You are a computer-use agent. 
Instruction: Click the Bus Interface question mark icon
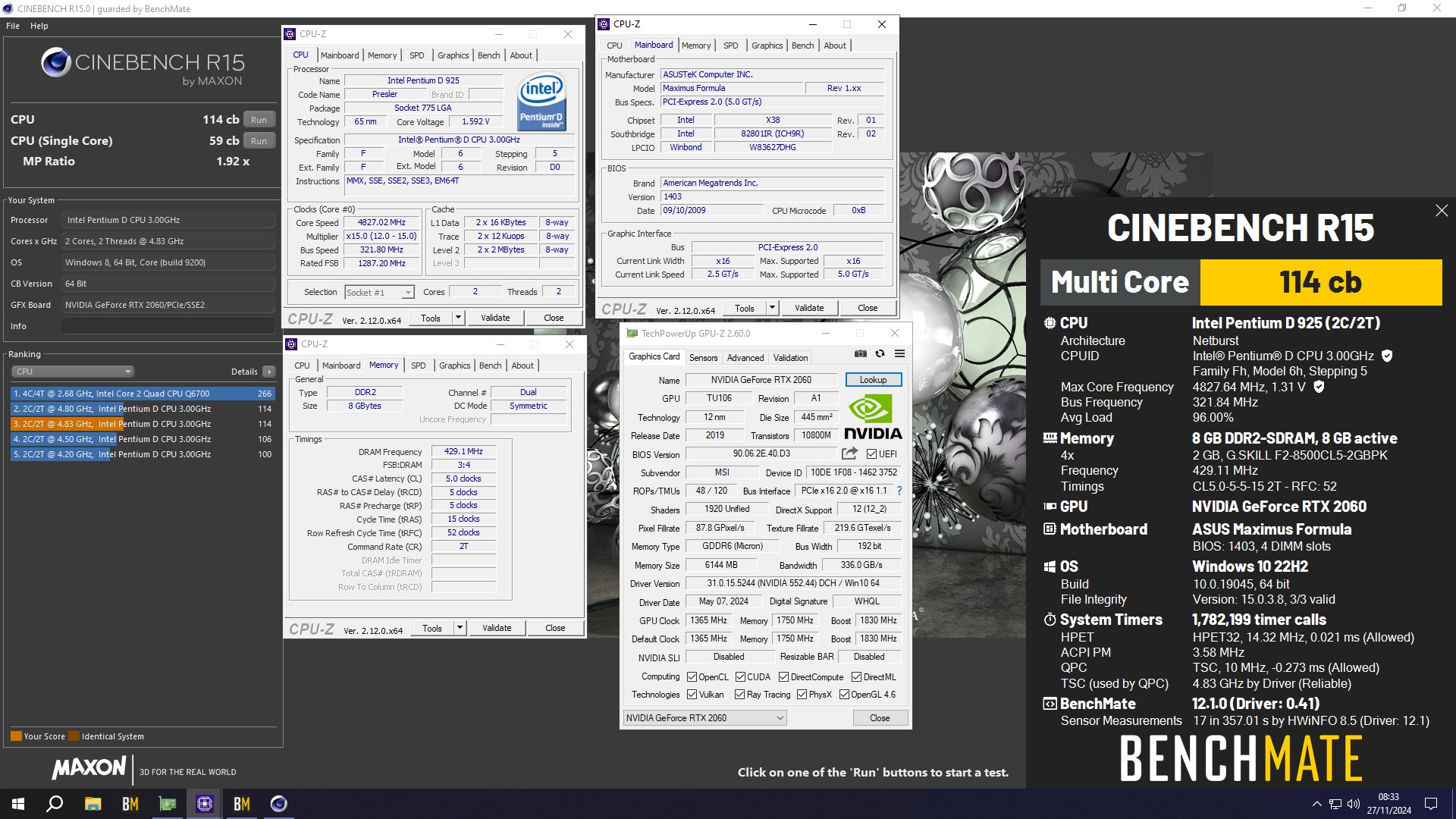899,491
